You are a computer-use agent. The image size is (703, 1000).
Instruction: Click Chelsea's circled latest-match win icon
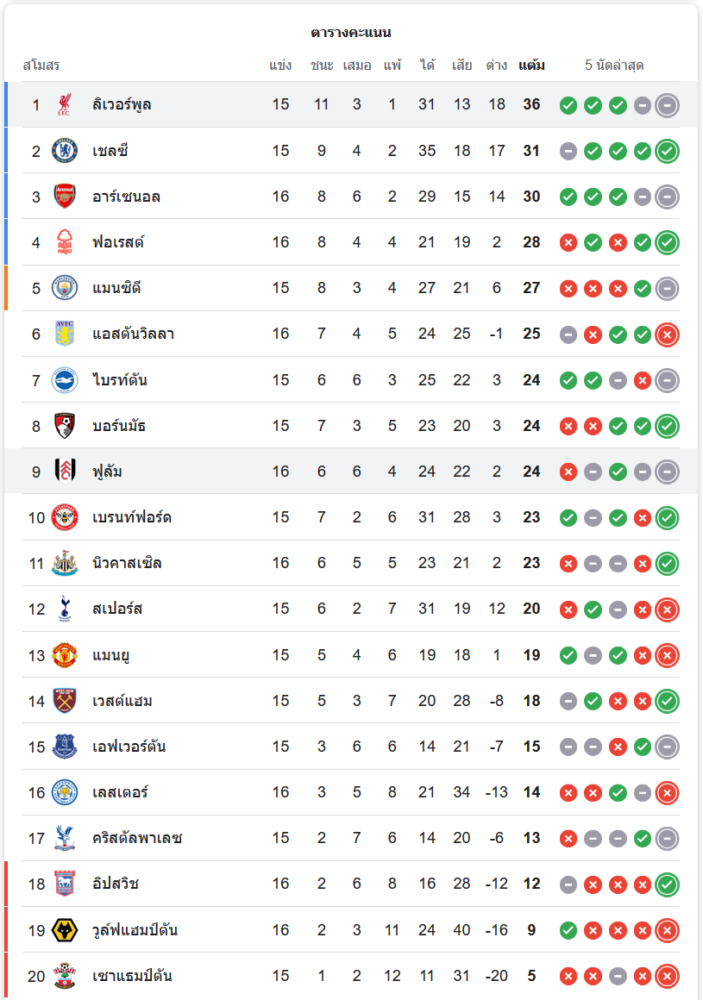tap(667, 151)
